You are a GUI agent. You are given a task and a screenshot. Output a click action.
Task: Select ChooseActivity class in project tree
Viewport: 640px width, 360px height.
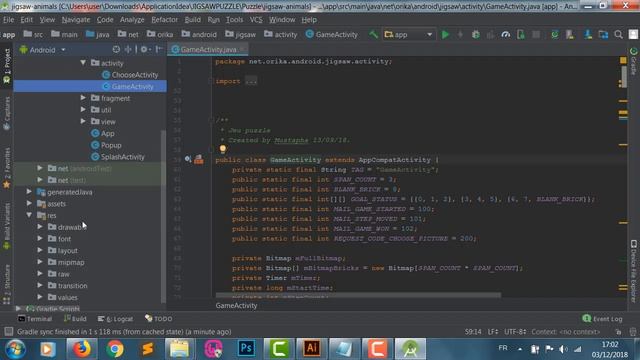coord(130,75)
